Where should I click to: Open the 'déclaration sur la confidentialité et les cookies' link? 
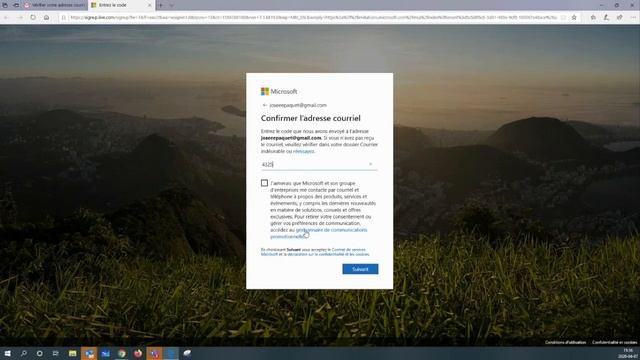tap(329, 254)
